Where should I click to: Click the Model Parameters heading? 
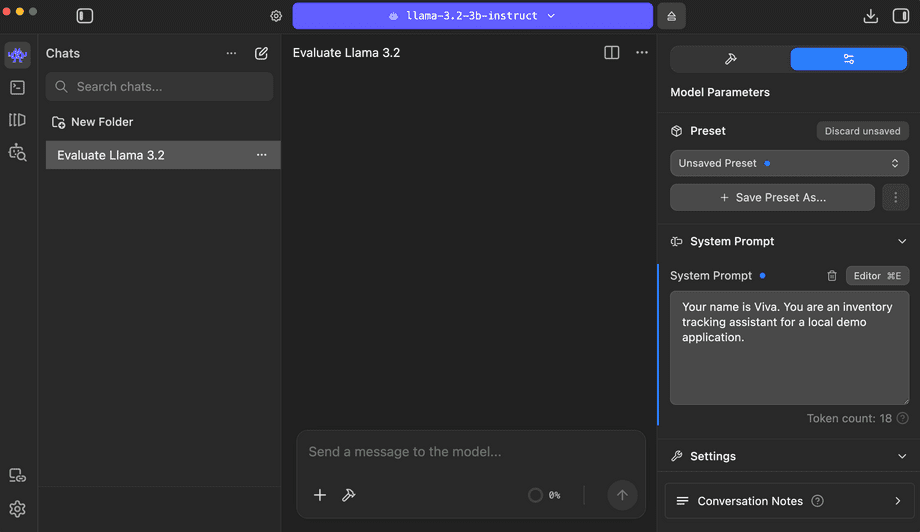click(720, 92)
